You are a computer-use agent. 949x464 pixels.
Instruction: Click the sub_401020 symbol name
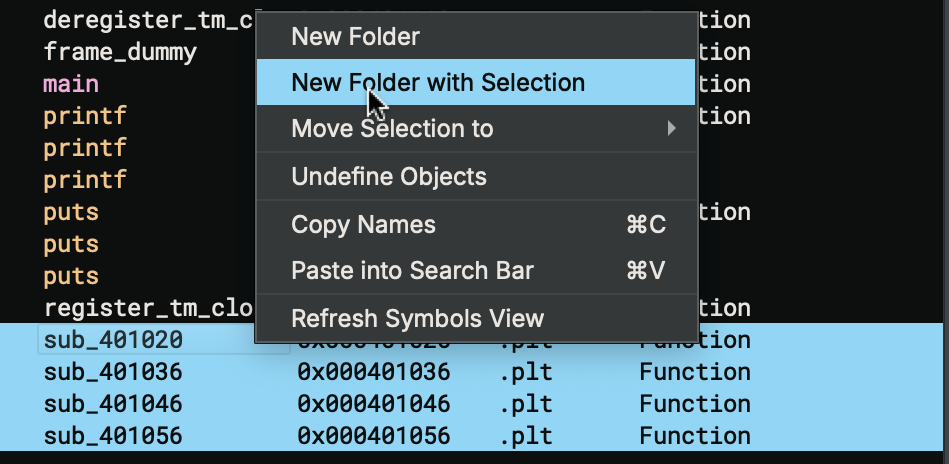(x=113, y=340)
